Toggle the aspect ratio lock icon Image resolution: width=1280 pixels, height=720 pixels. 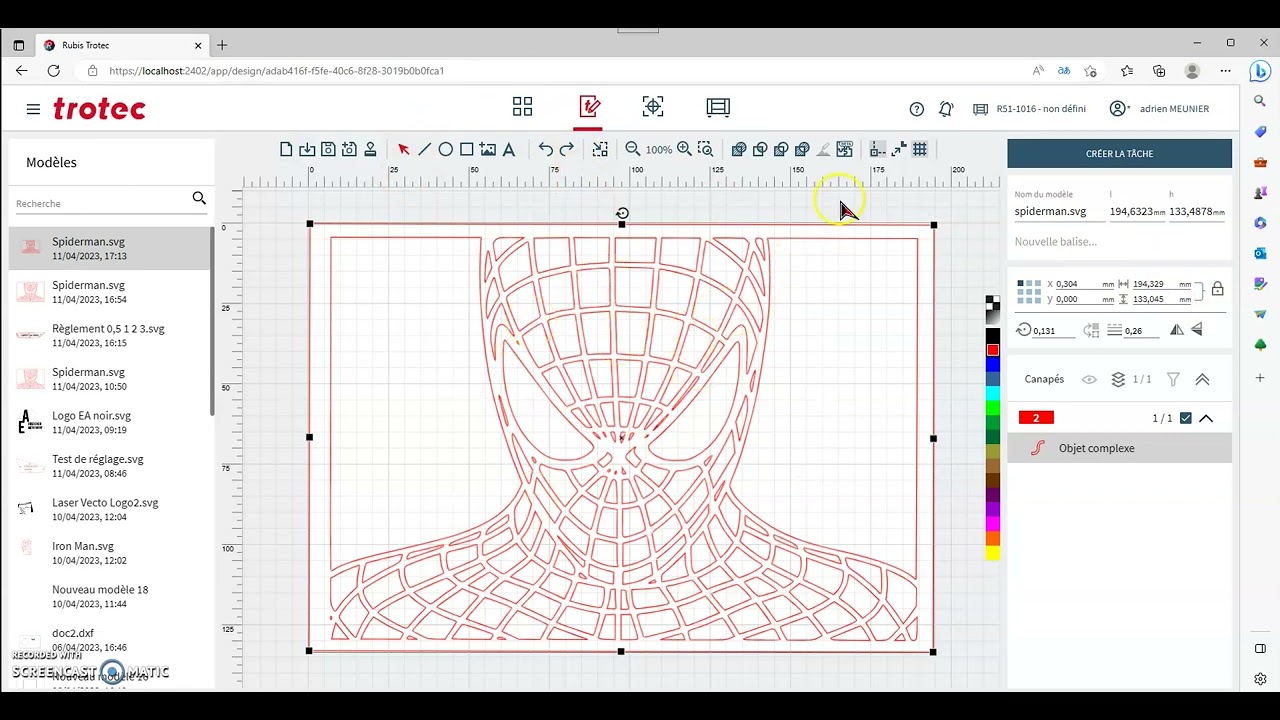coord(1217,289)
